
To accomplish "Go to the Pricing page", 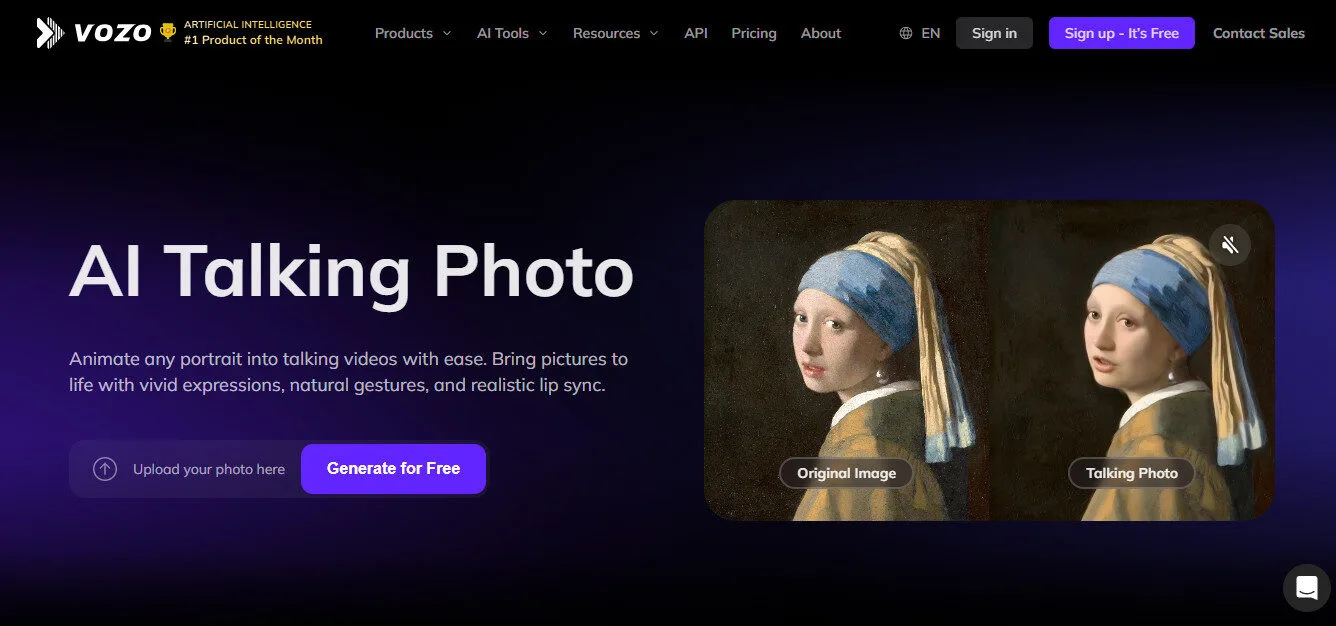I will click(x=753, y=33).
